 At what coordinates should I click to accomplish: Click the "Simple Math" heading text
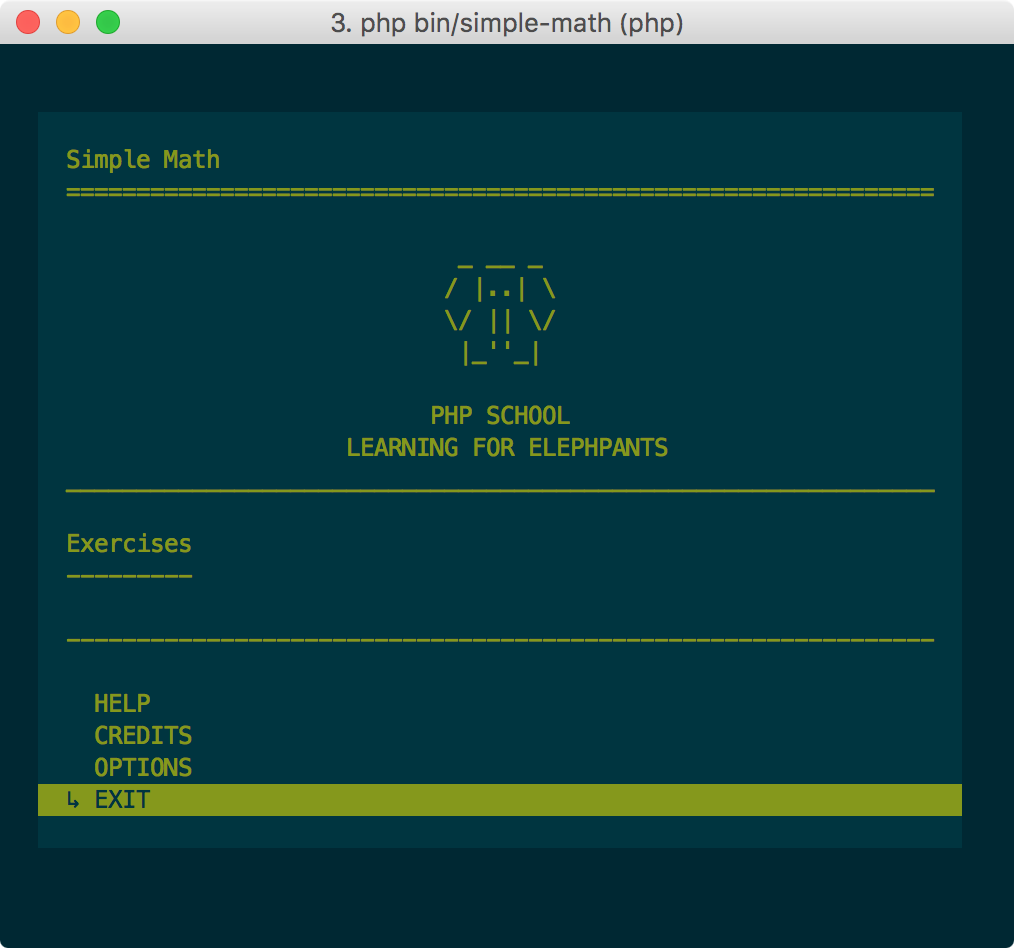point(143,160)
